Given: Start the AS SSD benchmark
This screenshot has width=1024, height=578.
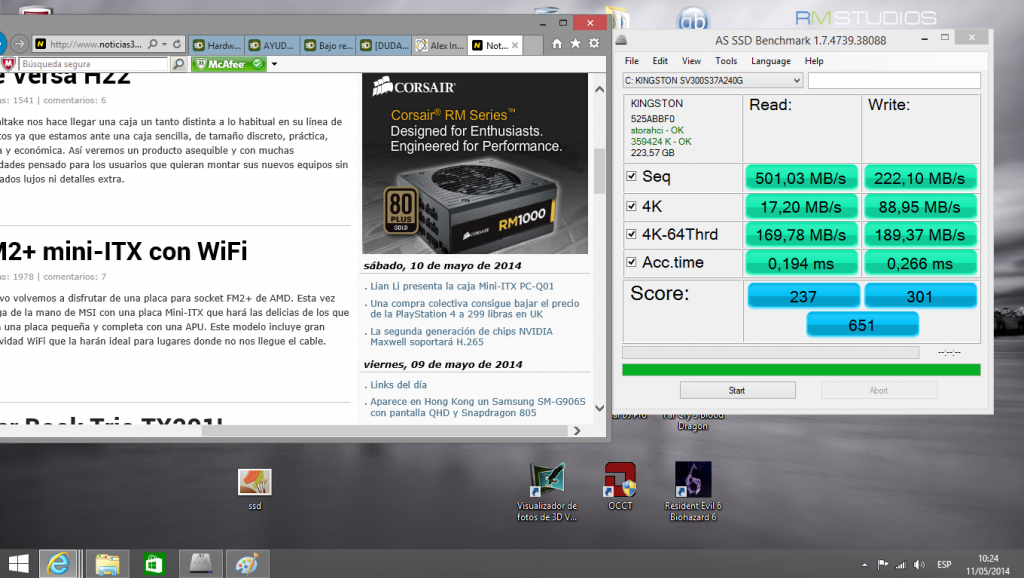Looking at the screenshot, I should (737, 390).
